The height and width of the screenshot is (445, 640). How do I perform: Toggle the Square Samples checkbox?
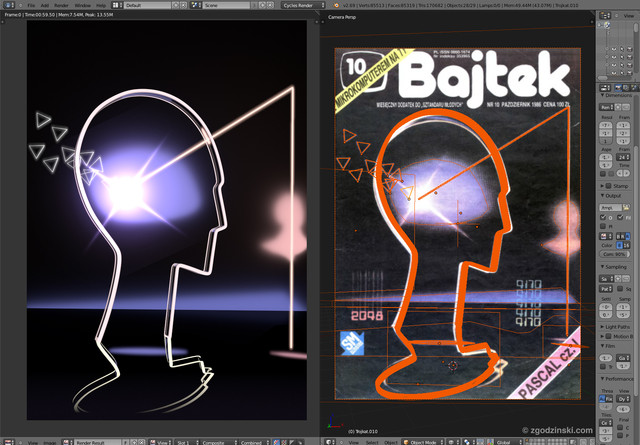(620, 289)
